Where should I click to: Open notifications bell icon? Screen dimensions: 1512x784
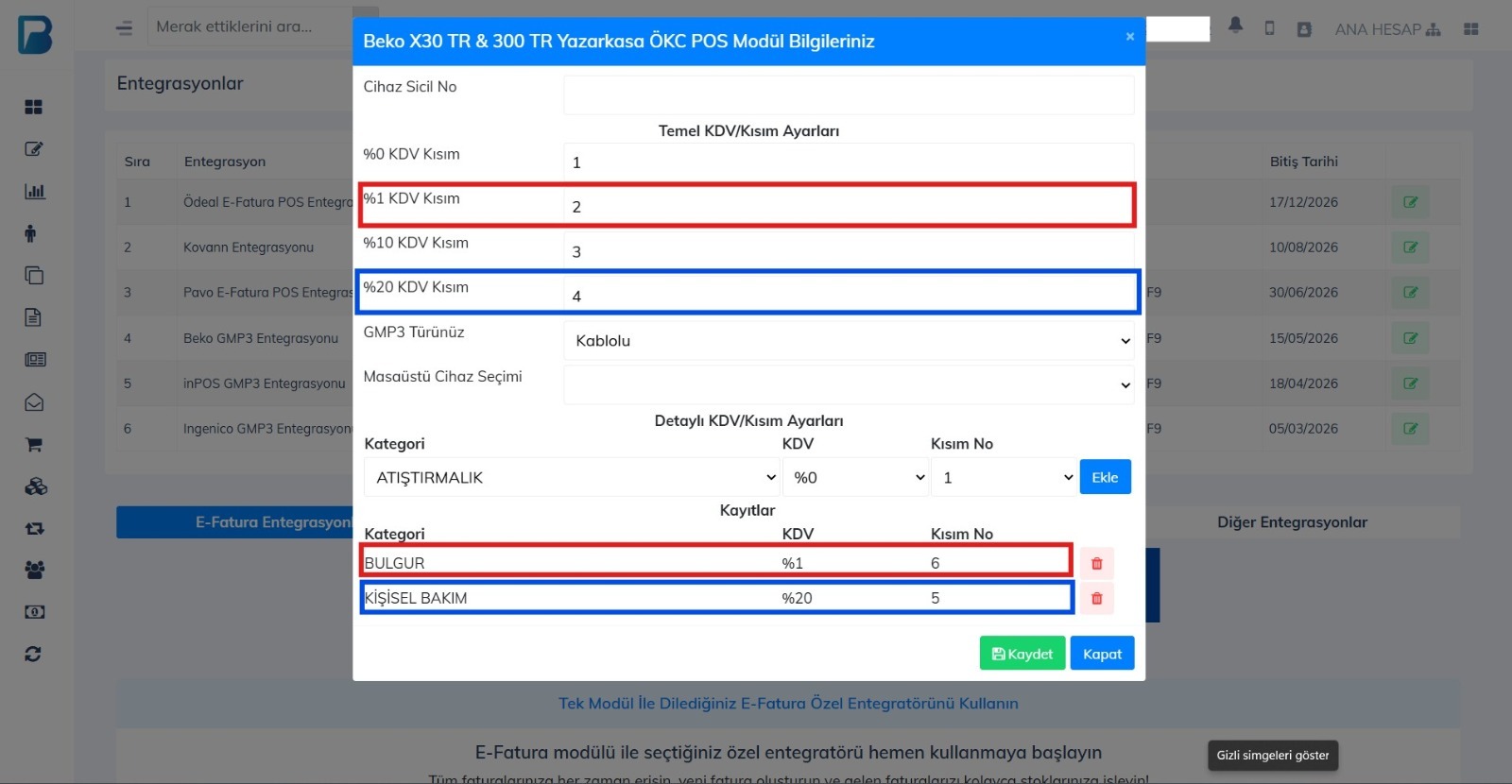click(1235, 26)
